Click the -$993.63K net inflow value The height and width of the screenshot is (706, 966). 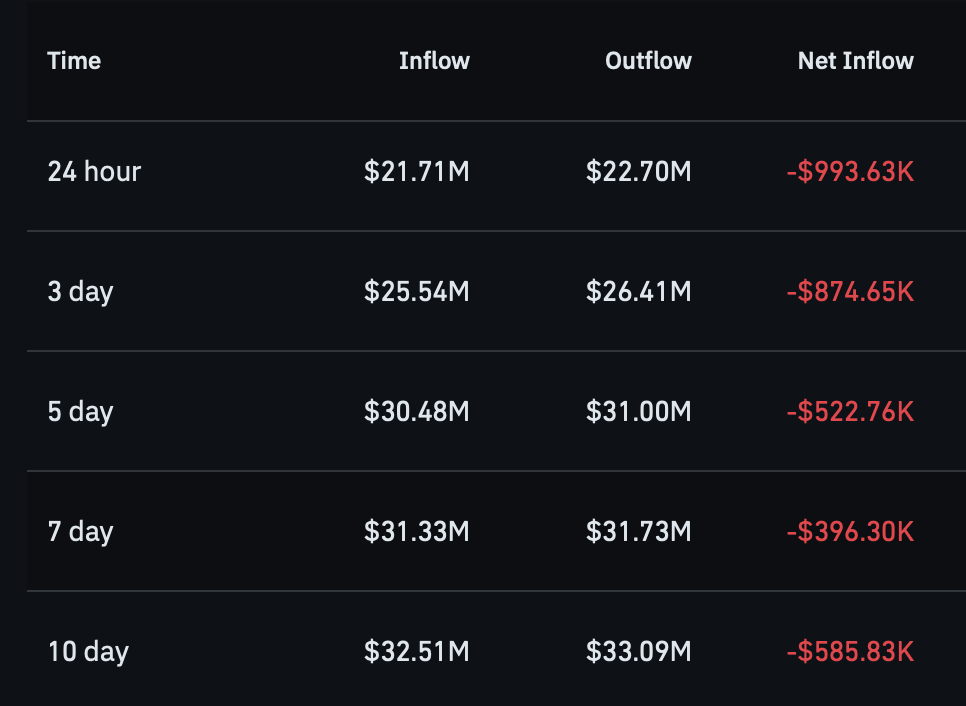point(850,171)
